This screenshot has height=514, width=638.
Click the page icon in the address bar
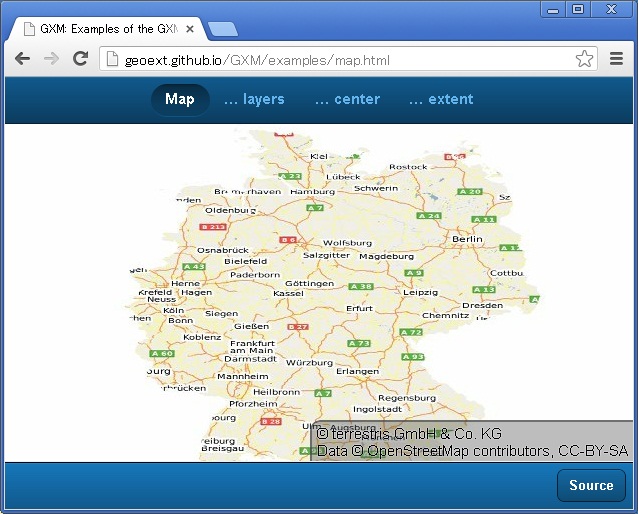tap(113, 60)
